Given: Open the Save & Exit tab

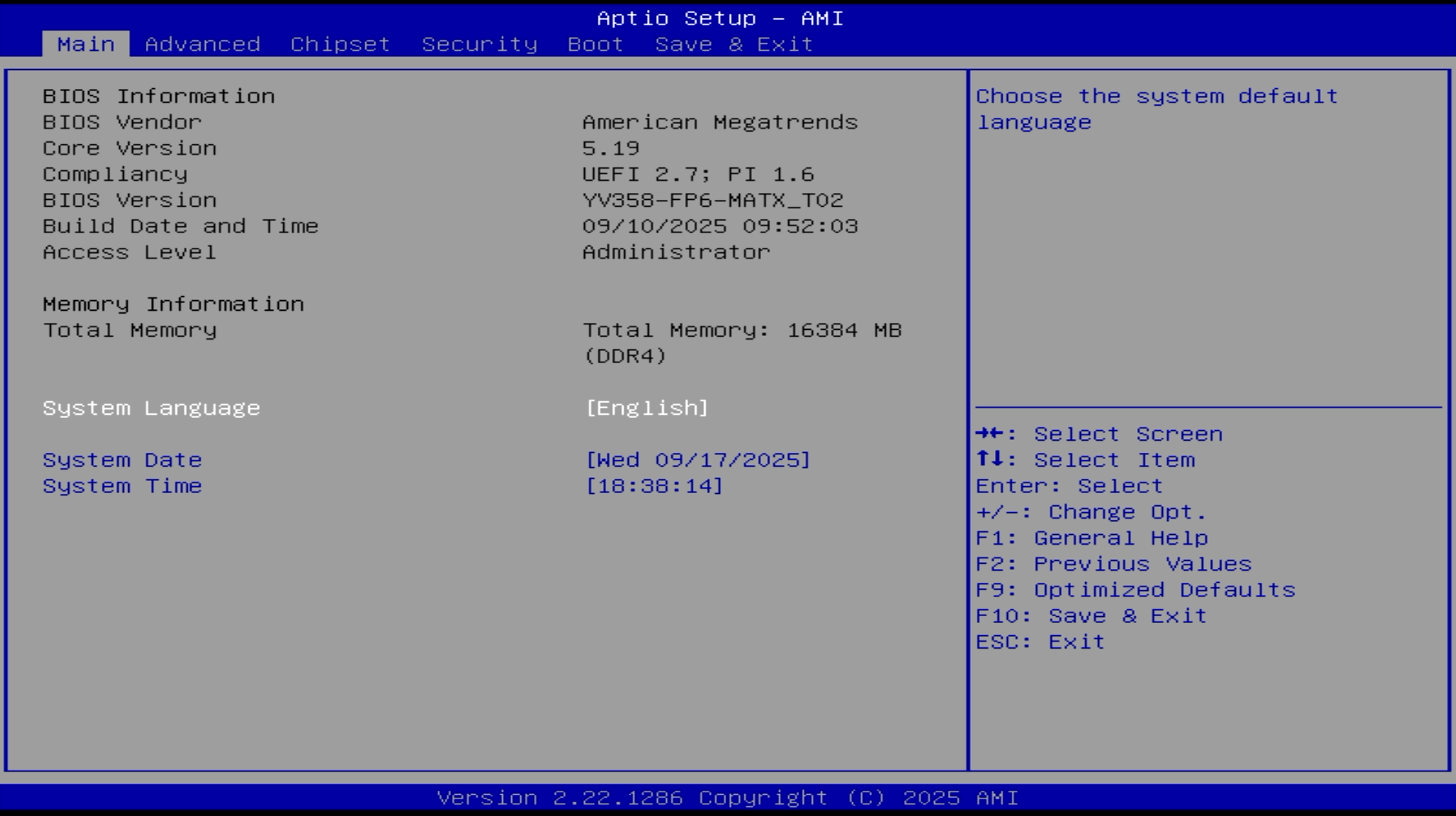Looking at the screenshot, I should point(734,44).
